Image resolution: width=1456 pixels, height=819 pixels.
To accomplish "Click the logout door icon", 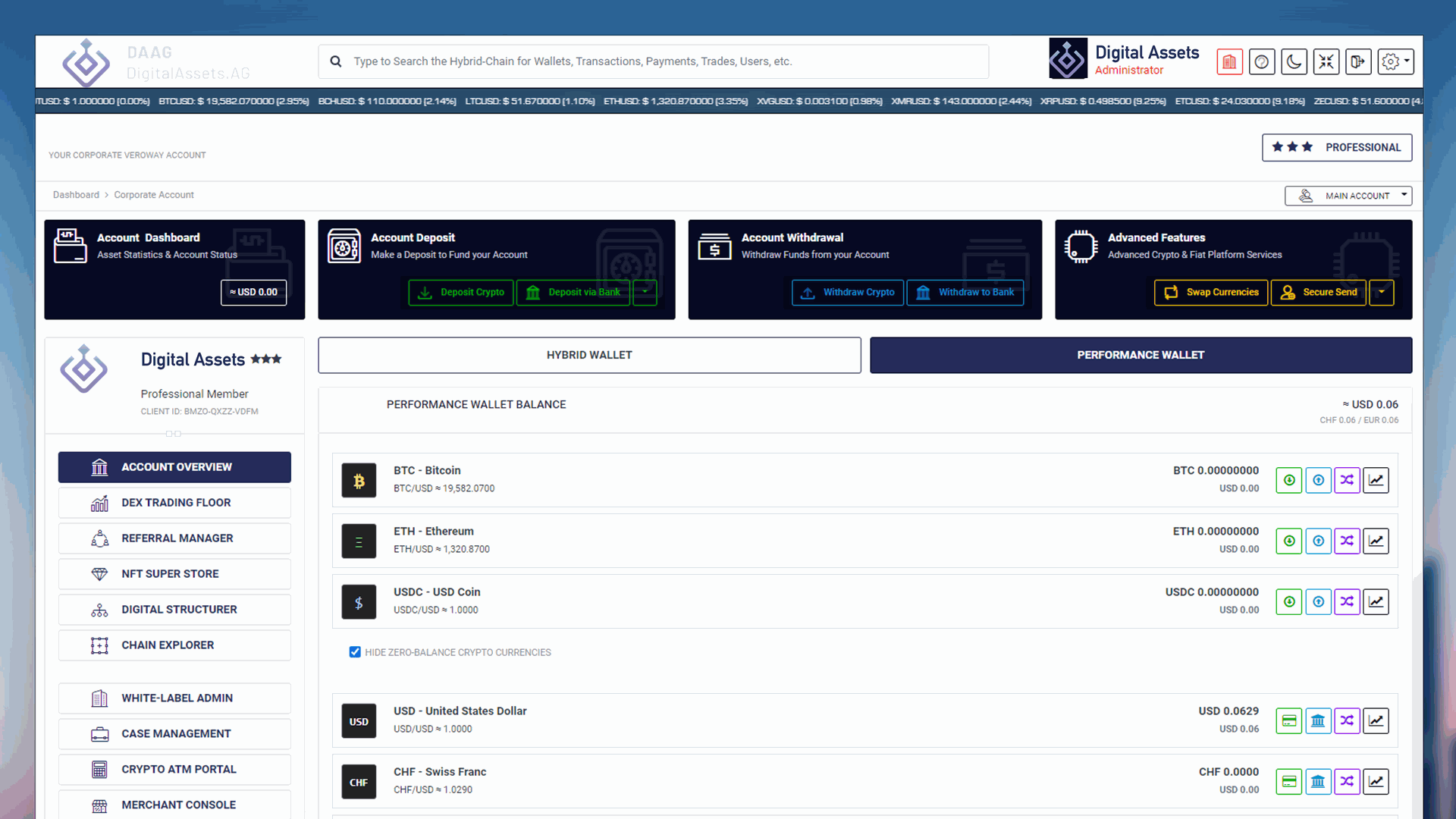I will [1358, 61].
